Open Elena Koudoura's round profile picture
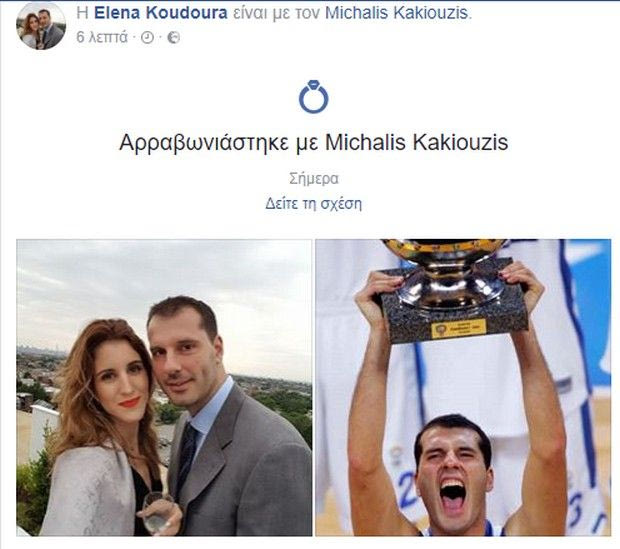The image size is (620, 549). 41,26
